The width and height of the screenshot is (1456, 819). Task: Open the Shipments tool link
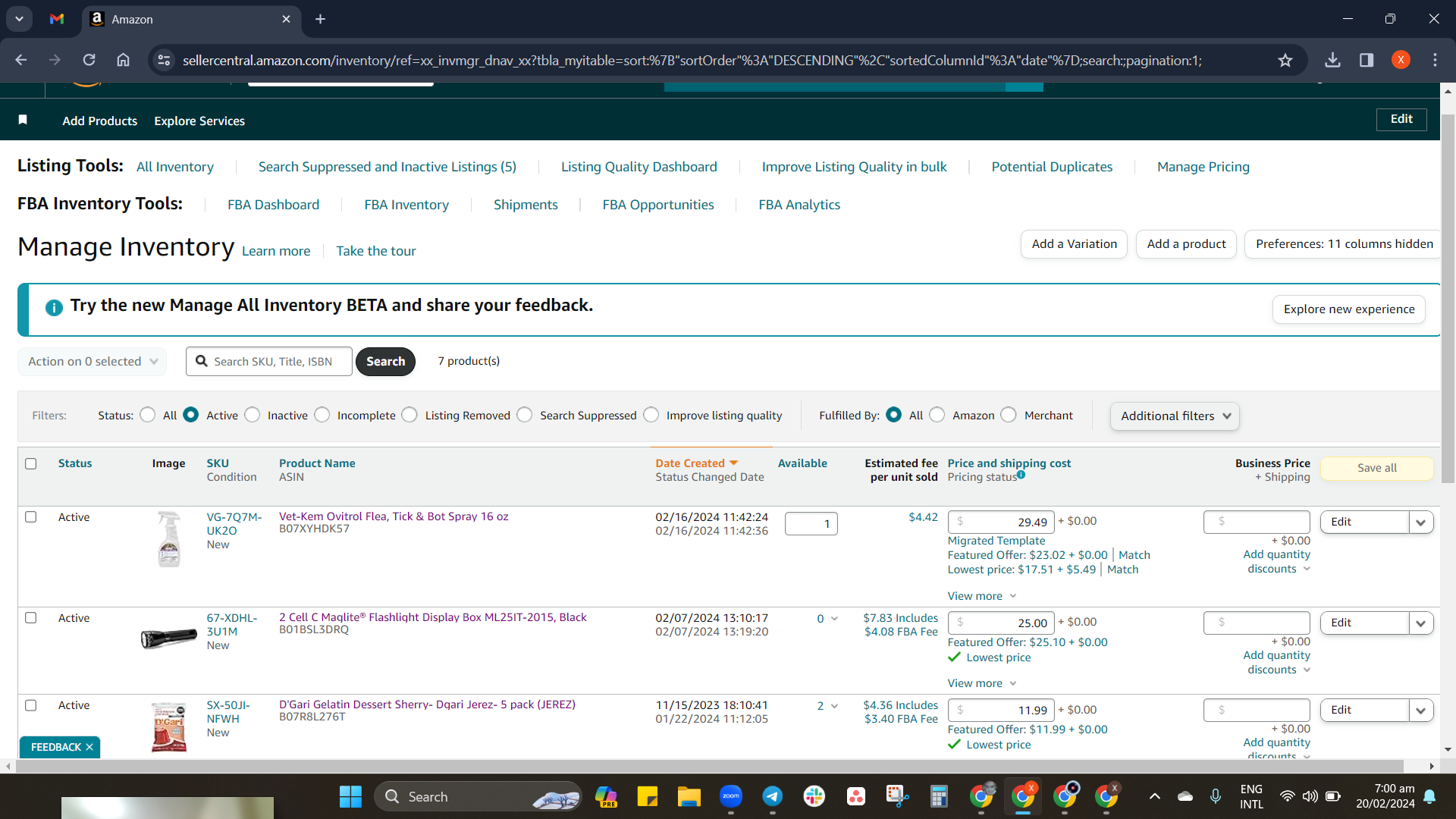(526, 205)
